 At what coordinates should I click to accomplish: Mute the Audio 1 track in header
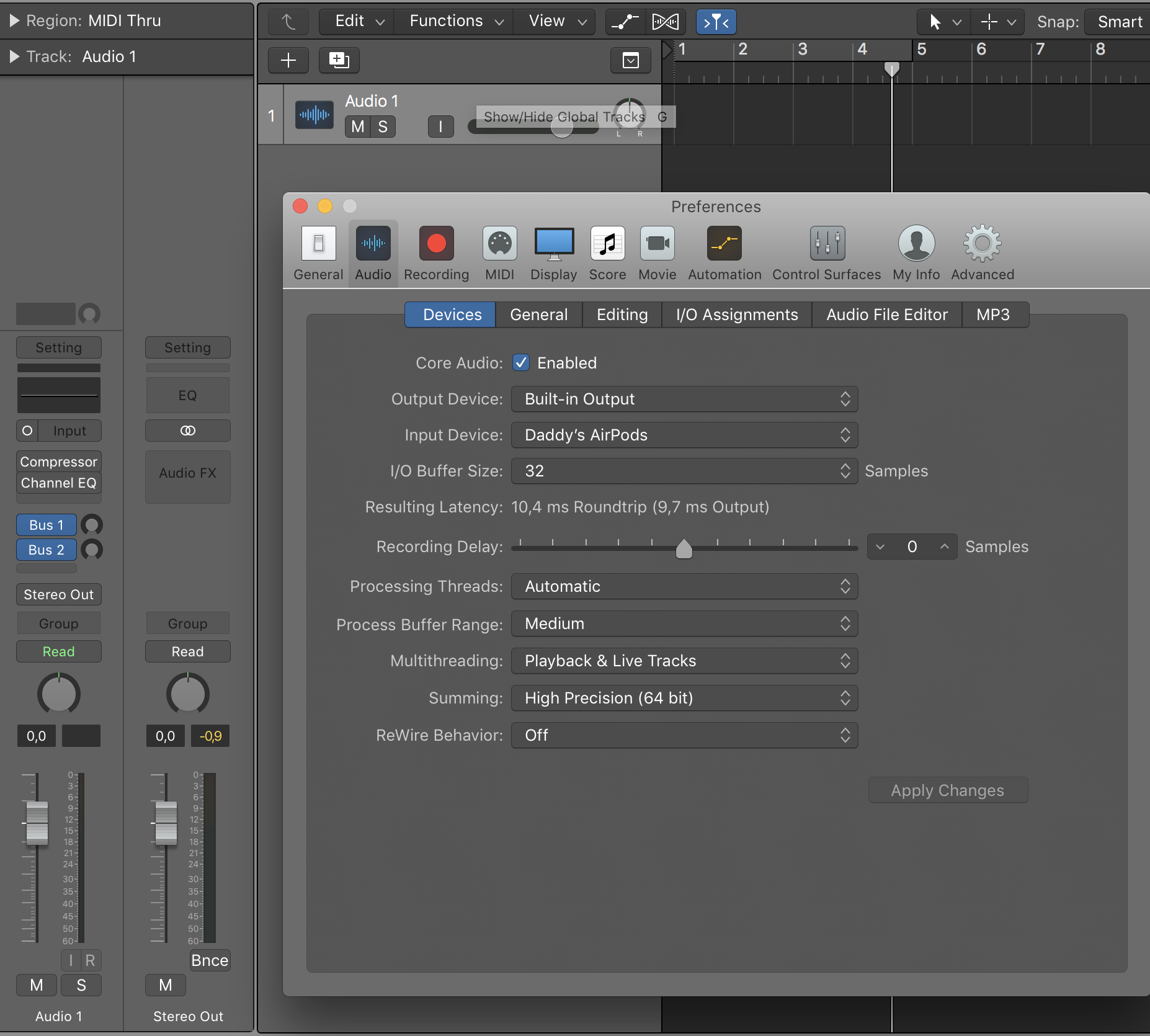[x=357, y=127]
